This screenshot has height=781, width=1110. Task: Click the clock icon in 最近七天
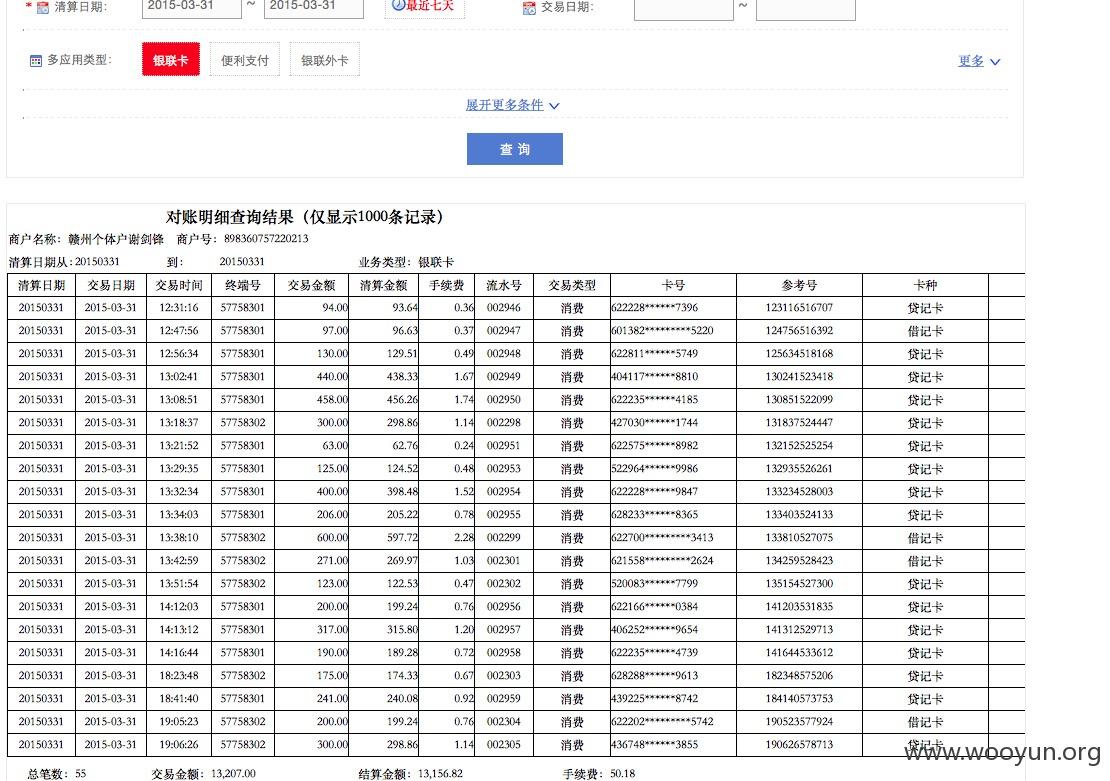398,5
